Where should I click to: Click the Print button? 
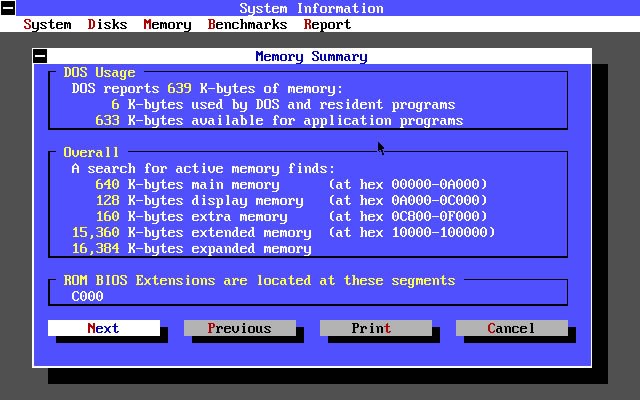point(376,328)
